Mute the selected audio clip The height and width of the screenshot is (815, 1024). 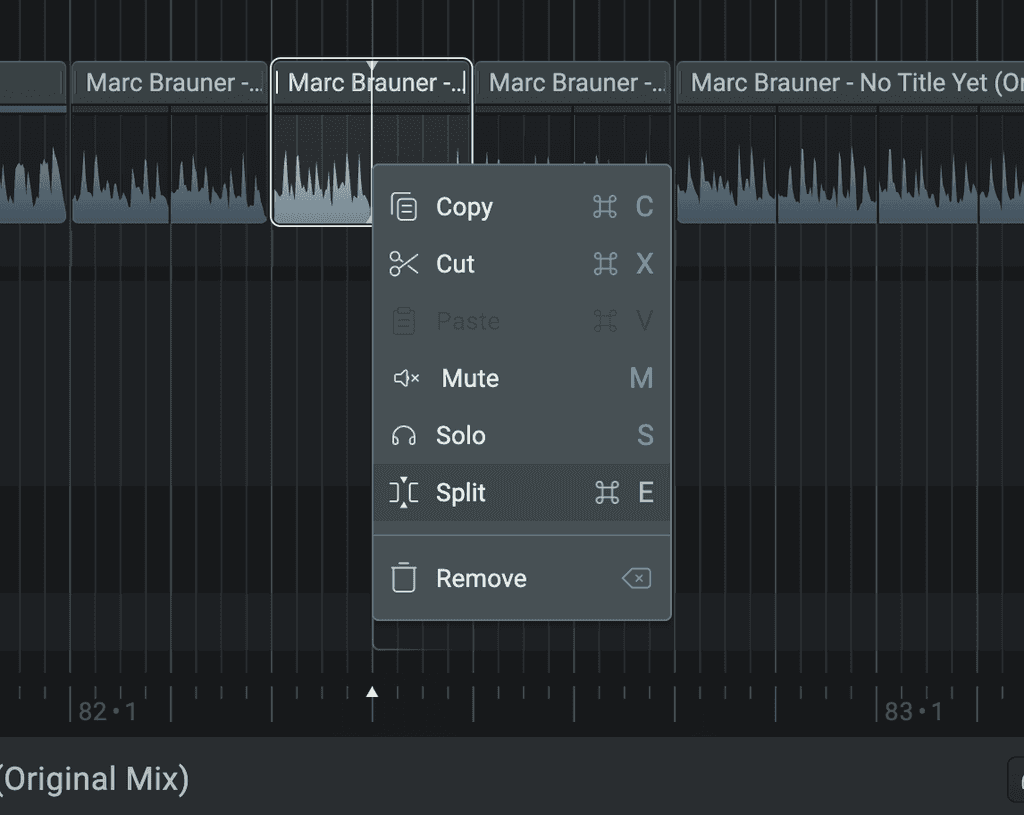(x=469, y=378)
